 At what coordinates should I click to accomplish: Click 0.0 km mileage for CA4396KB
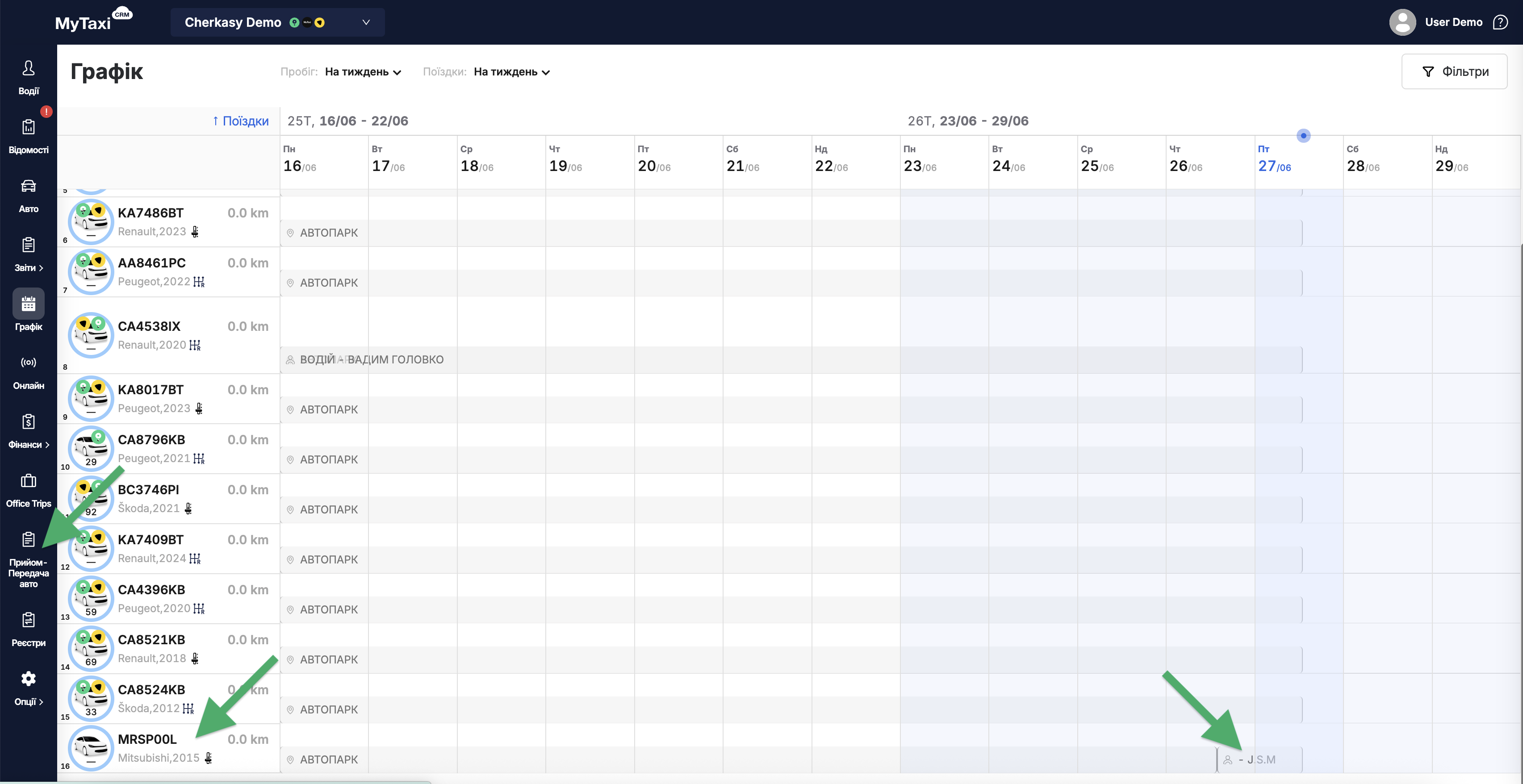coord(248,590)
